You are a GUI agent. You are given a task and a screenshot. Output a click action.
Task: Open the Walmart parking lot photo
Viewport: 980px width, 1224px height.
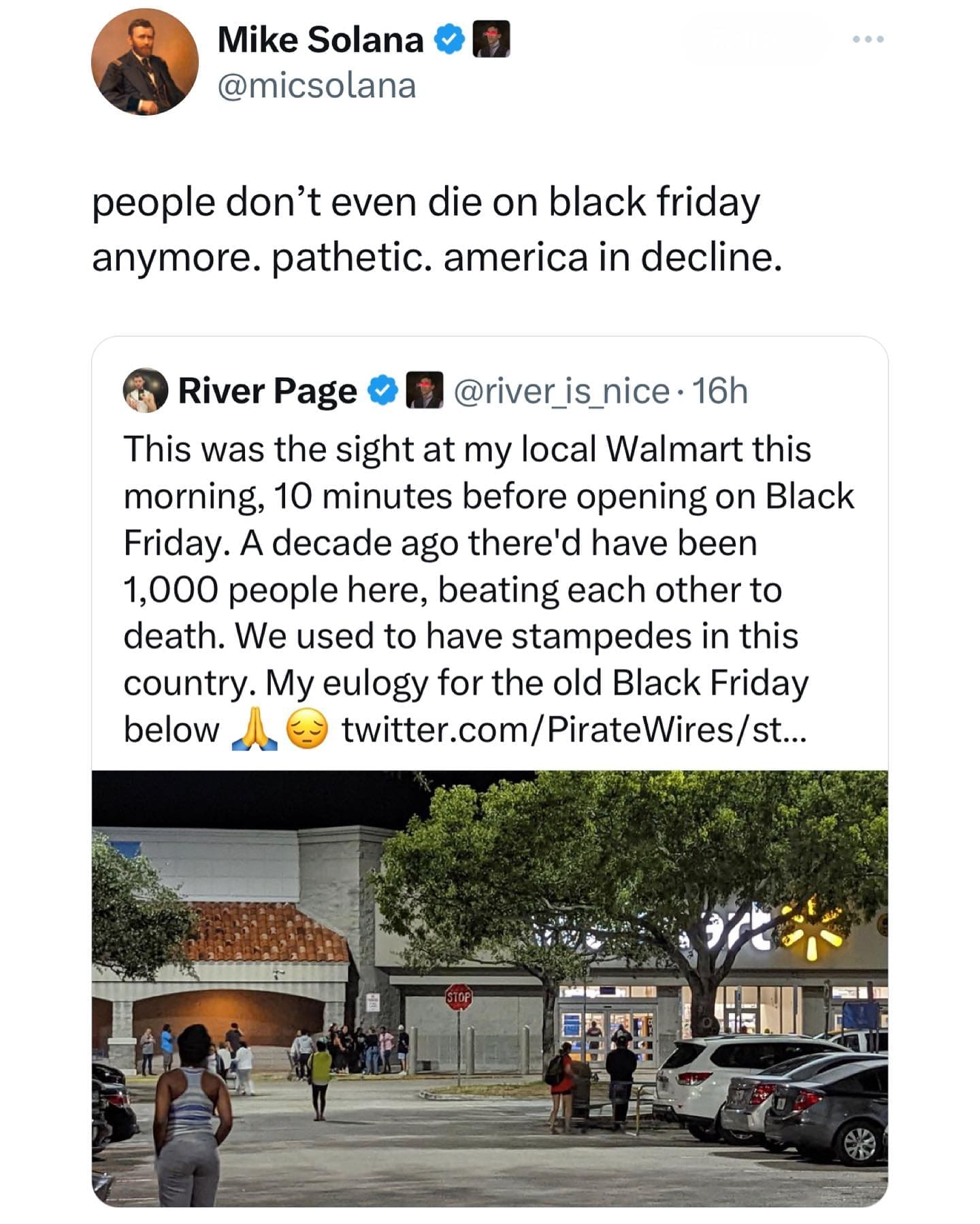coord(489,987)
